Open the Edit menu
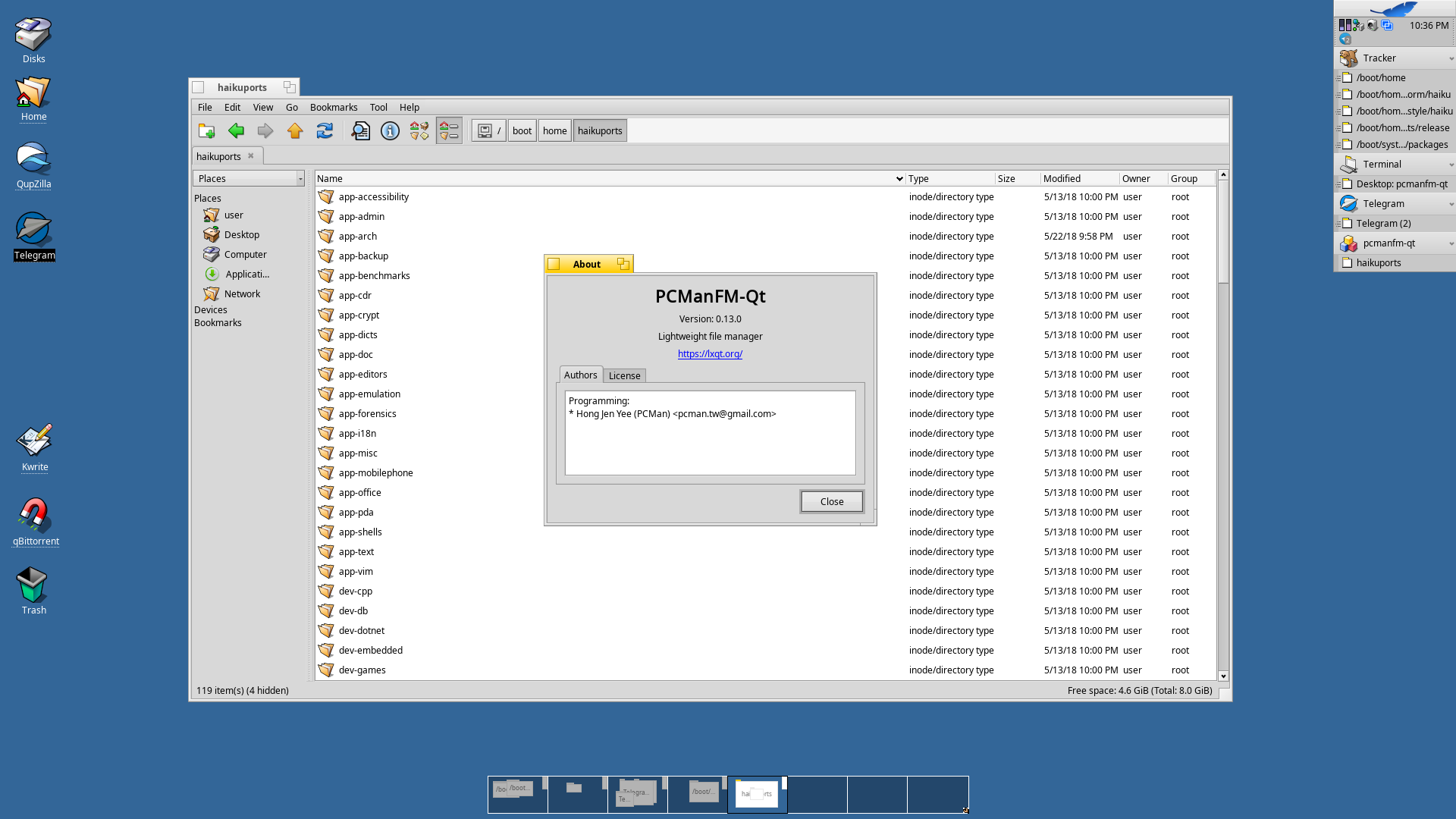The width and height of the screenshot is (1456, 819). [x=232, y=107]
